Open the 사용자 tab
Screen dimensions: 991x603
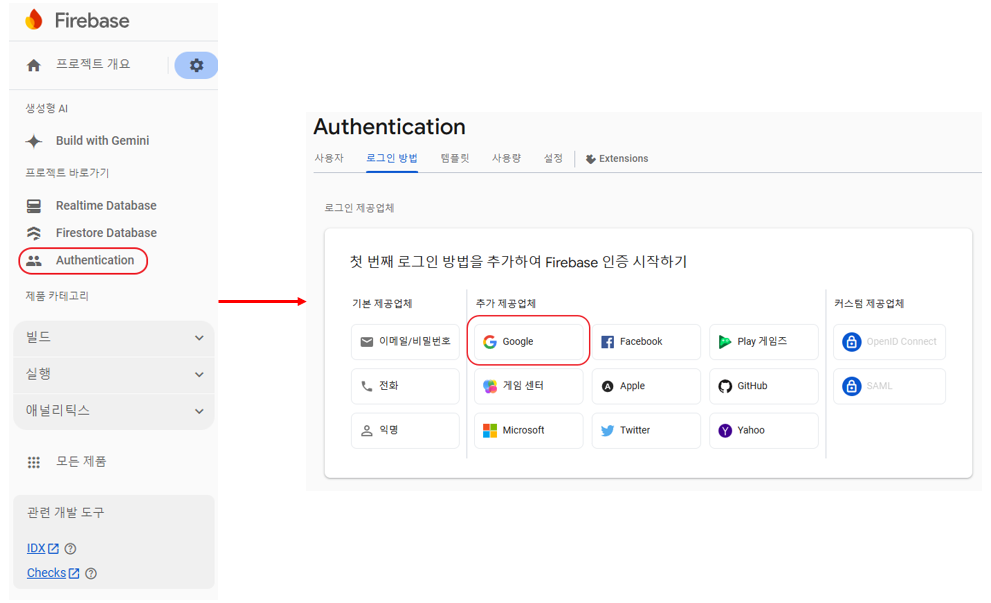click(x=329, y=158)
